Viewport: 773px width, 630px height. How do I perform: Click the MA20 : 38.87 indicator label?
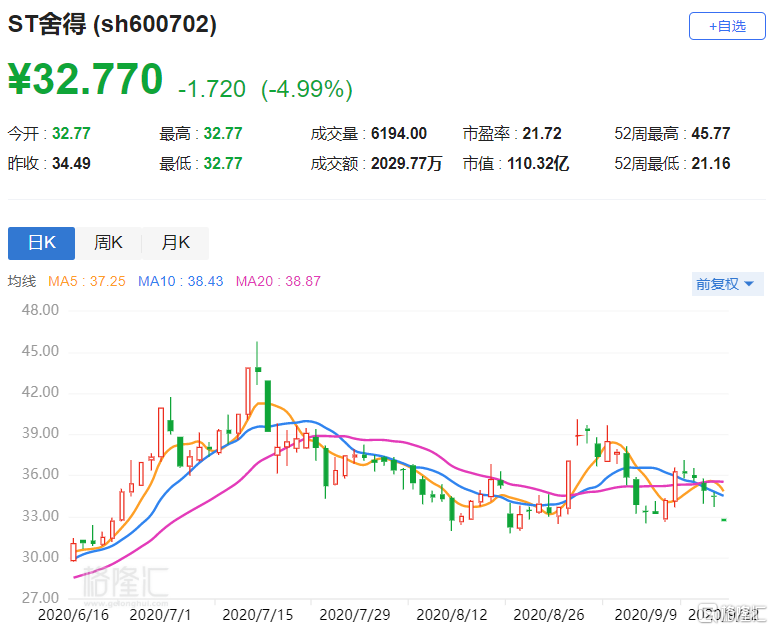click(278, 281)
